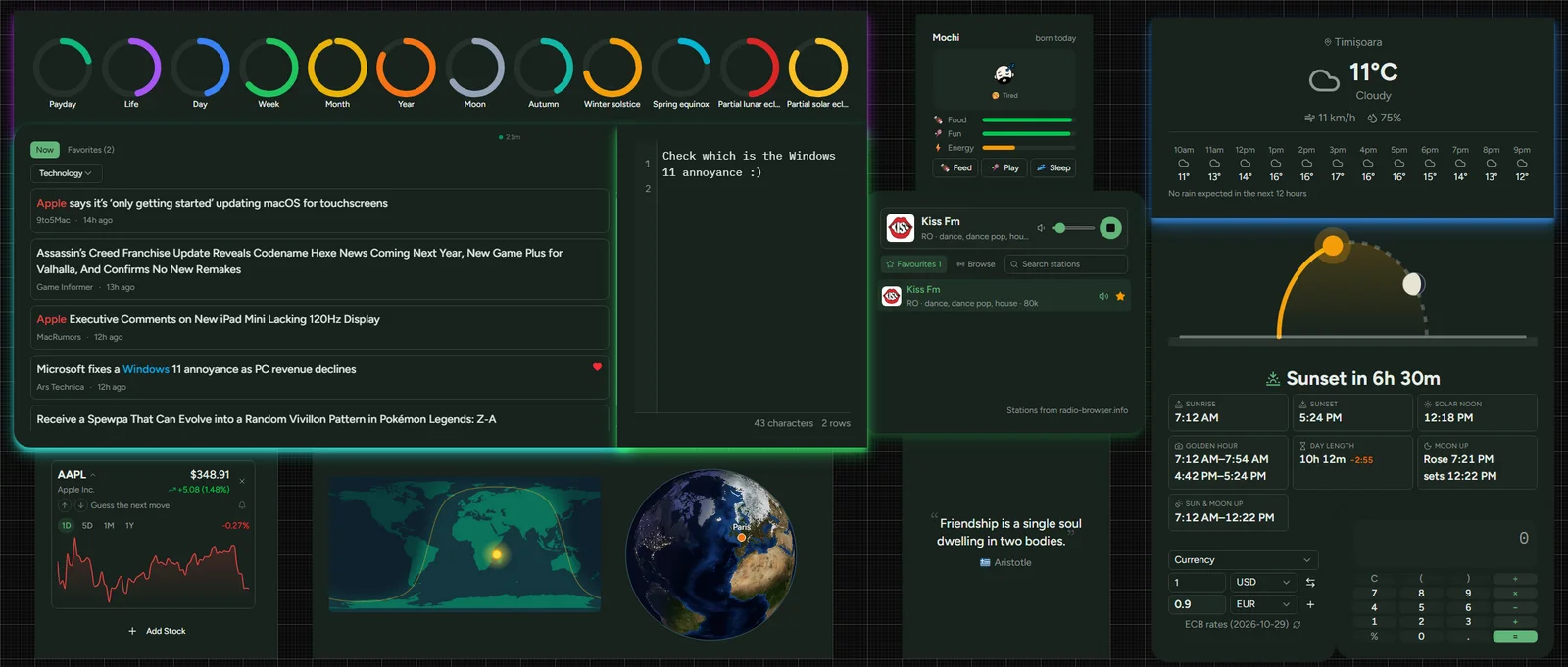
Task: Add another currency with plus icon
Action: (x=1310, y=604)
